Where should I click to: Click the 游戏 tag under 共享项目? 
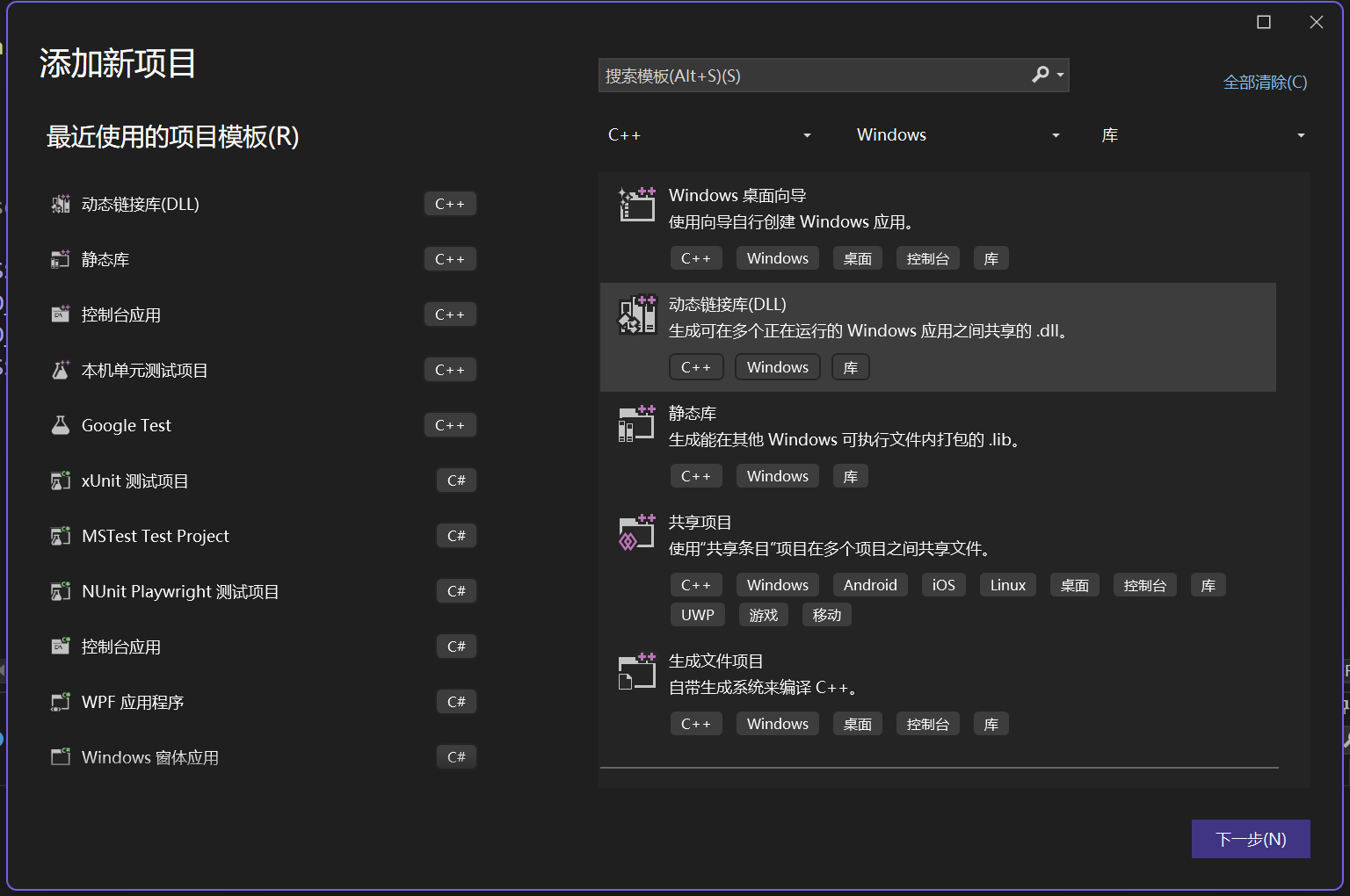point(764,615)
